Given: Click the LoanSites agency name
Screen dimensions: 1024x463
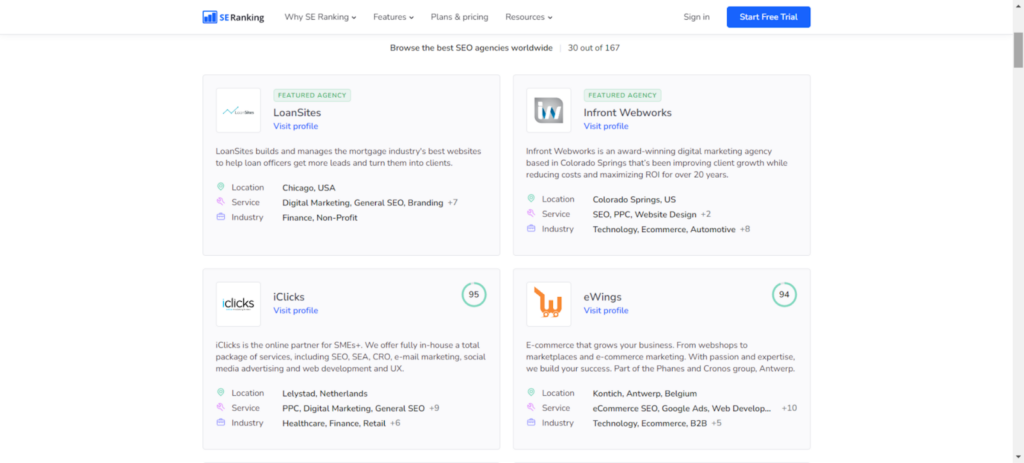Looking at the screenshot, I should point(297,112).
